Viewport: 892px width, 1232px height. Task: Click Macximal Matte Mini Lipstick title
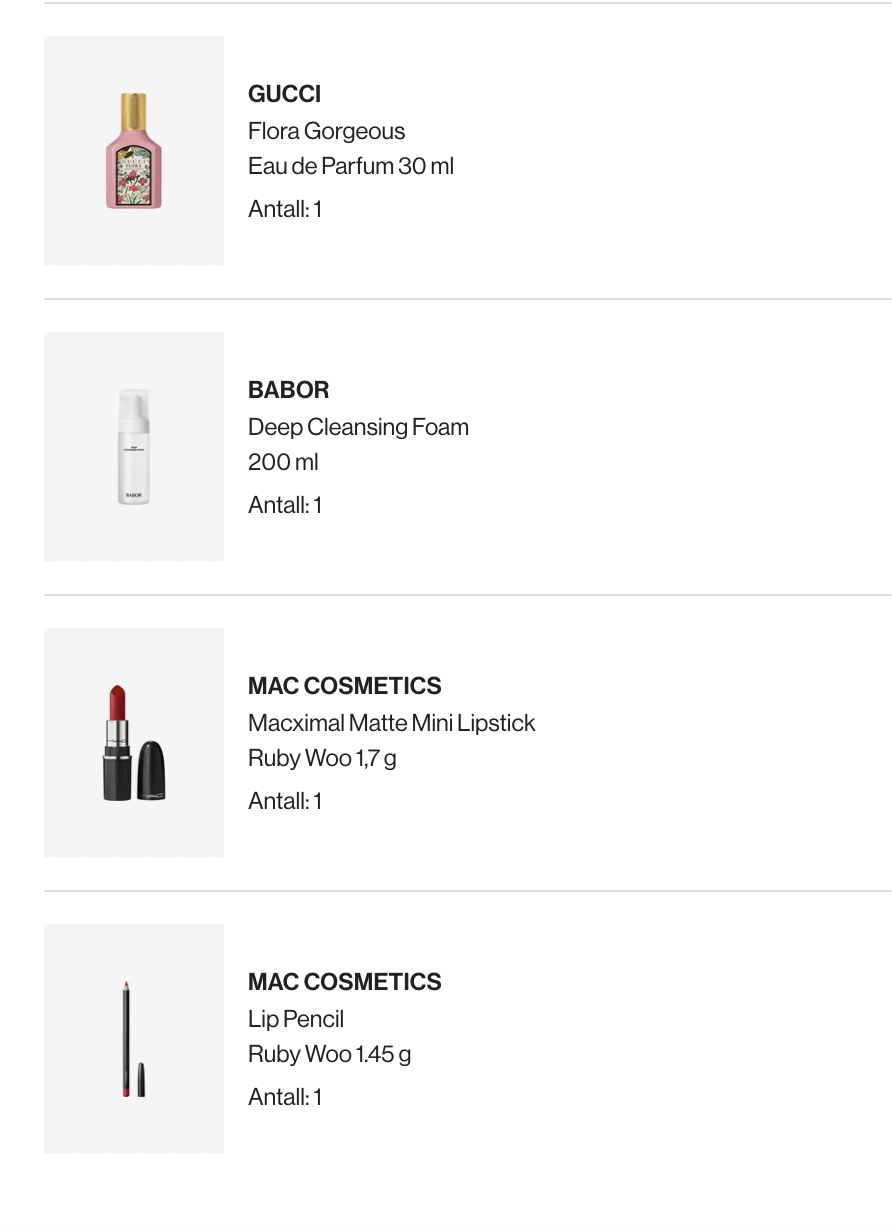[392, 723]
